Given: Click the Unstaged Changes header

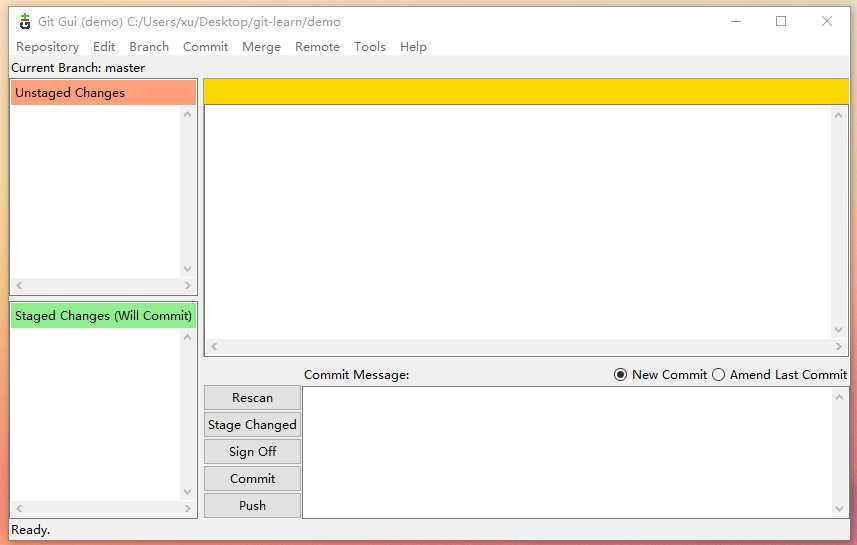Looking at the screenshot, I should coord(103,92).
